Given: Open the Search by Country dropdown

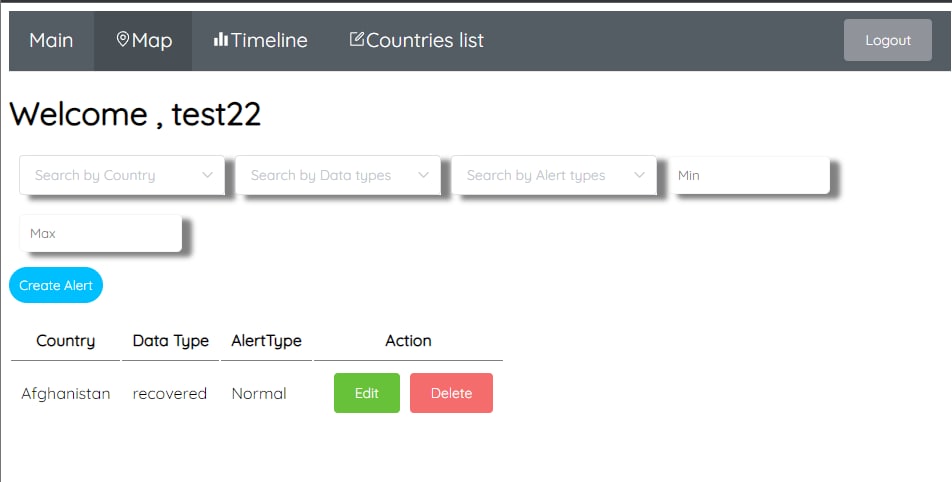Looking at the screenshot, I should [x=122, y=175].
